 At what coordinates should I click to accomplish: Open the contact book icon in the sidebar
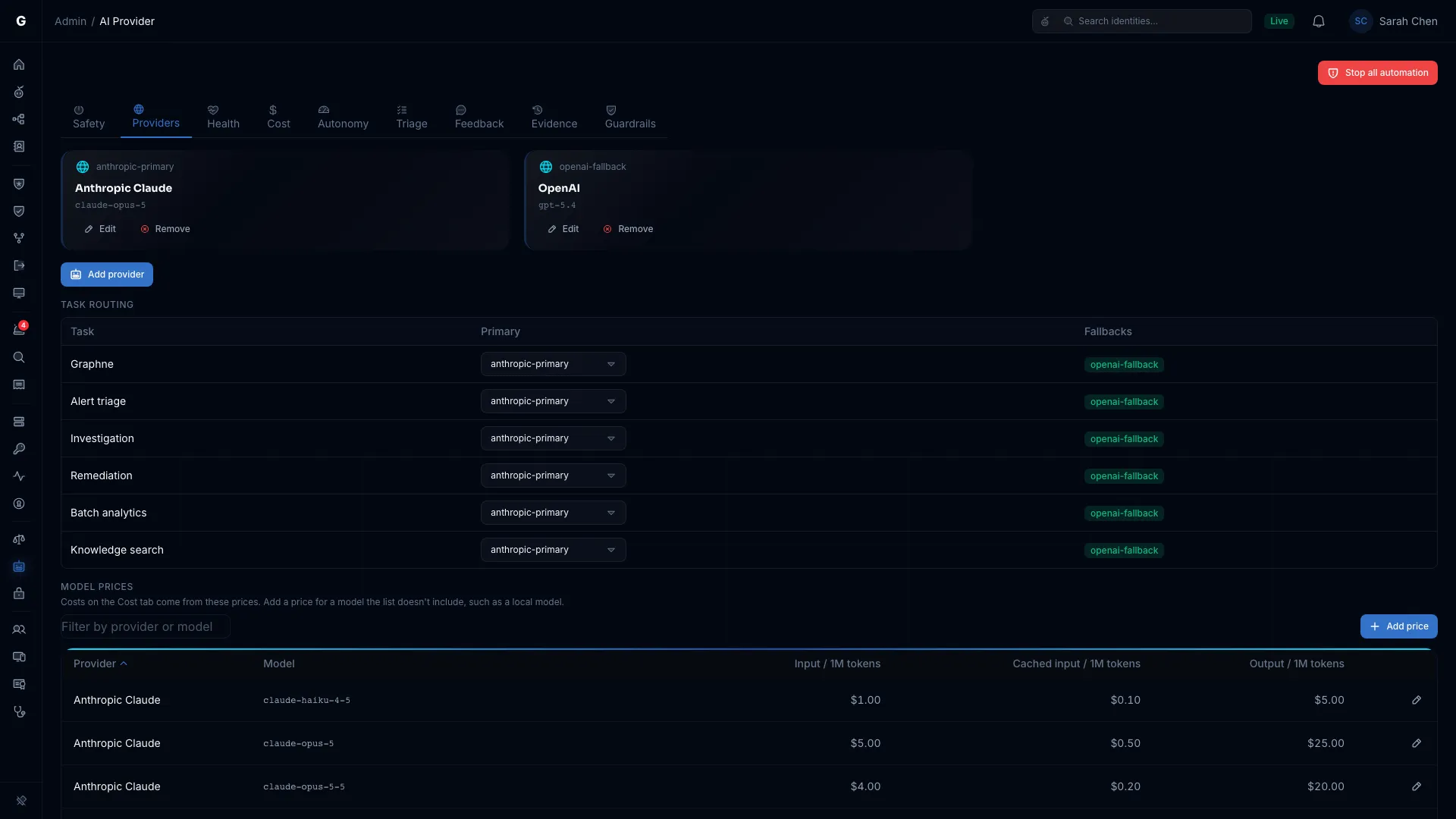pyautogui.click(x=19, y=146)
